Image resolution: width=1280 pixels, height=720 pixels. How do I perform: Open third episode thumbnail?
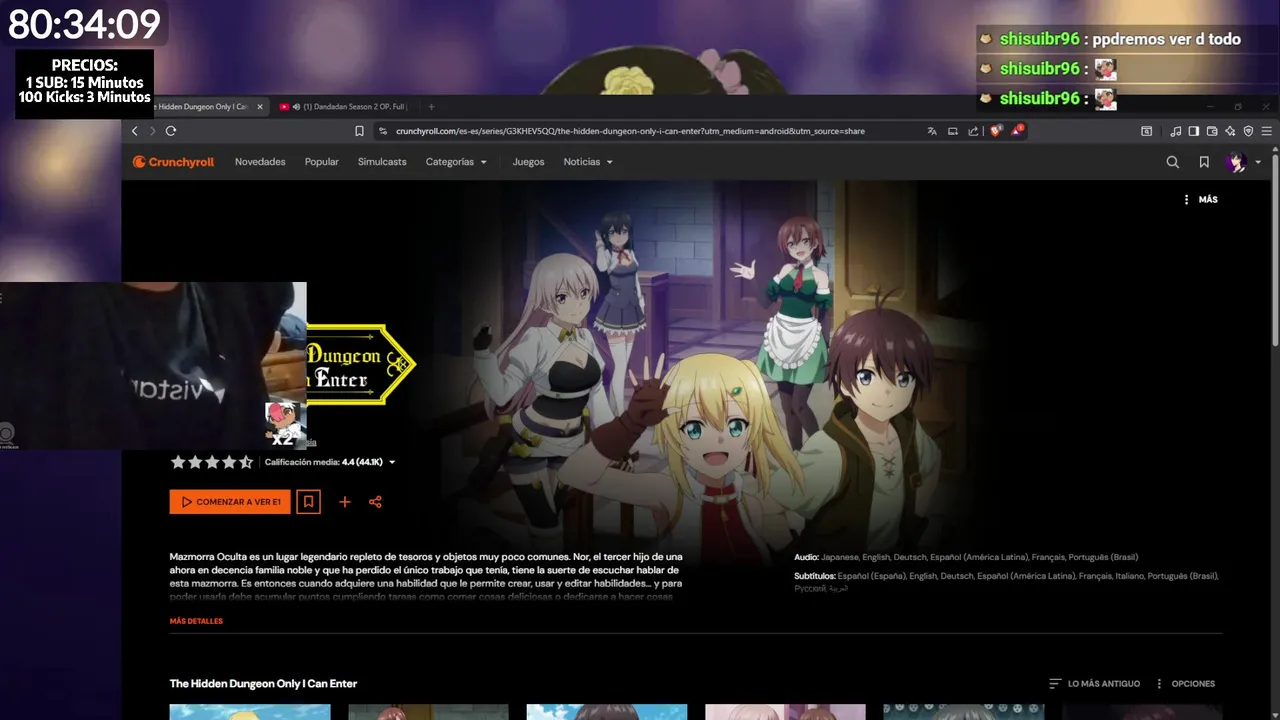tap(607, 712)
